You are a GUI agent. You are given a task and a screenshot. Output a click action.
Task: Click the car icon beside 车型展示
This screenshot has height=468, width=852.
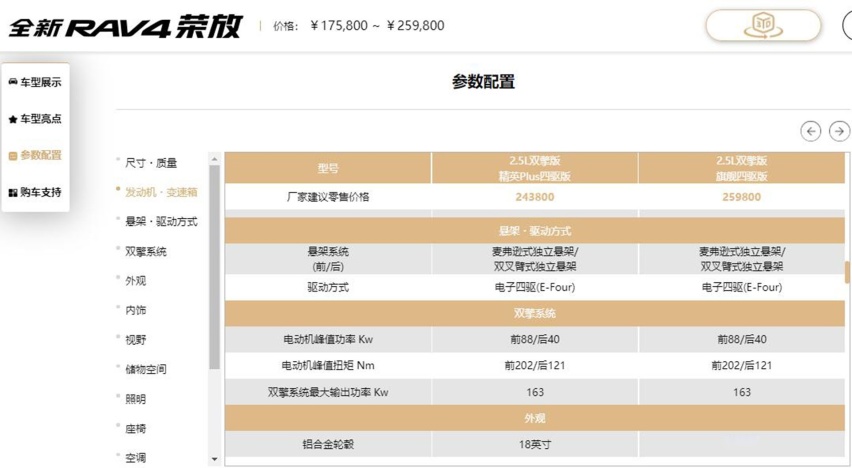coord(13,82)
